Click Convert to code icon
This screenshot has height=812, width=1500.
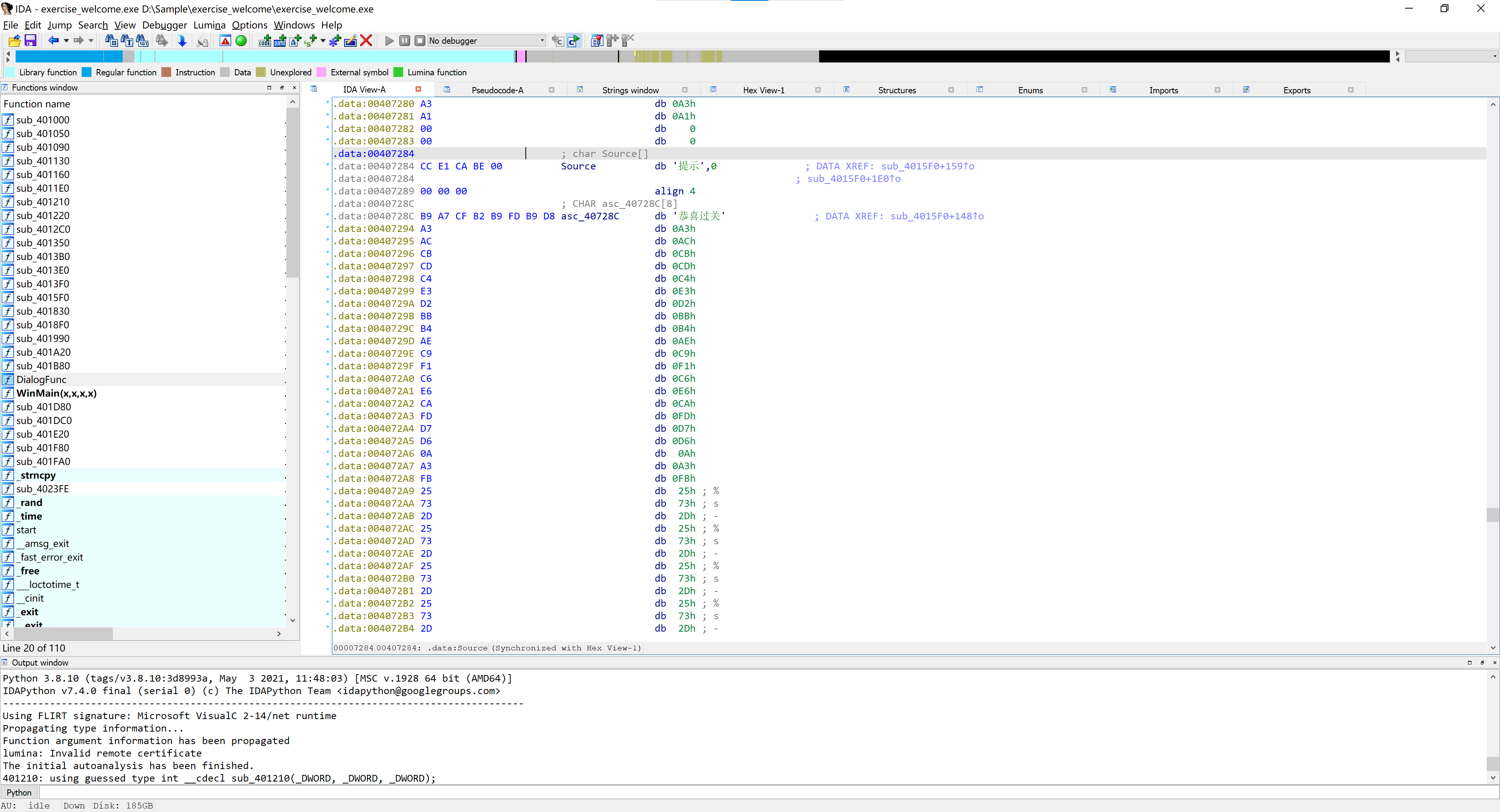click(x=265, y=41)
